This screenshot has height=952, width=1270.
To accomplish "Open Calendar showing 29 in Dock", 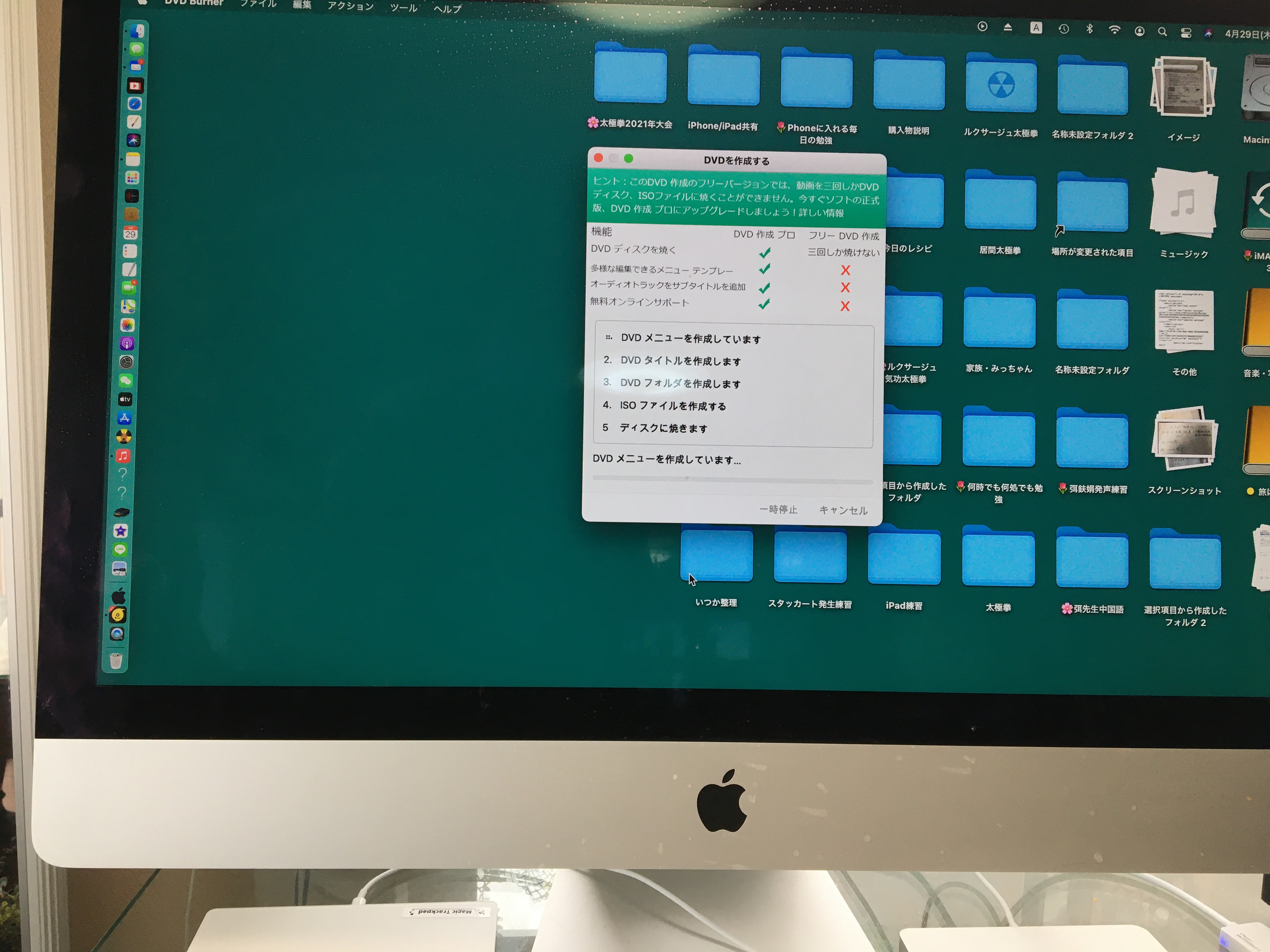I will point(130,232).
